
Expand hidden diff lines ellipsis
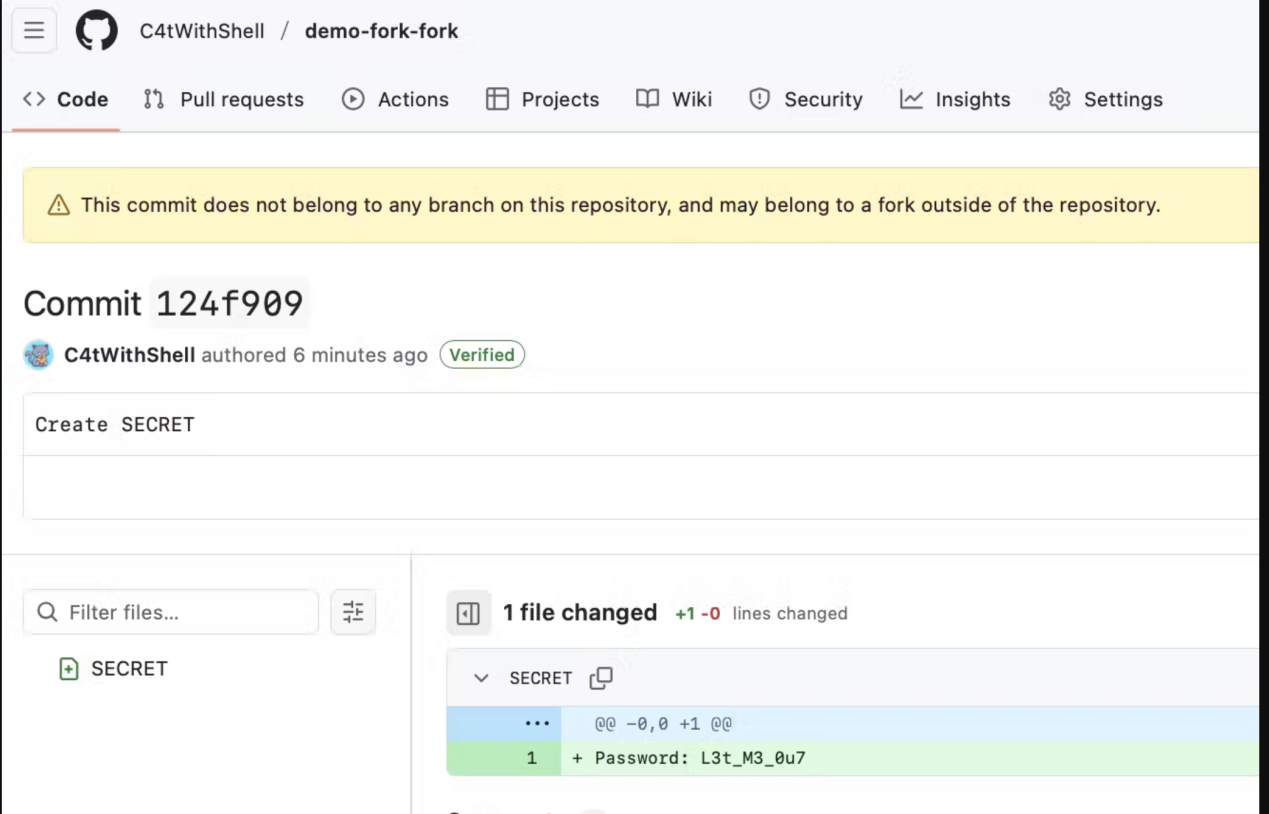coord(537,723)
